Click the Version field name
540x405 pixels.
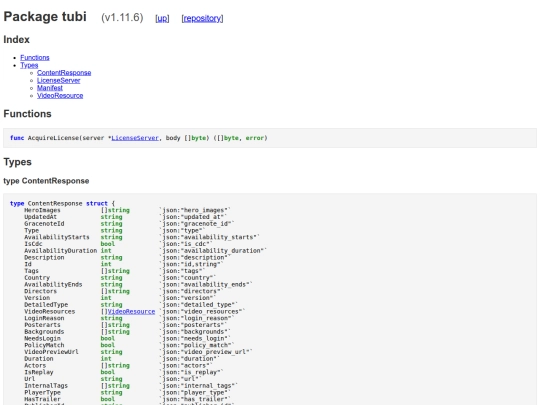37,298
